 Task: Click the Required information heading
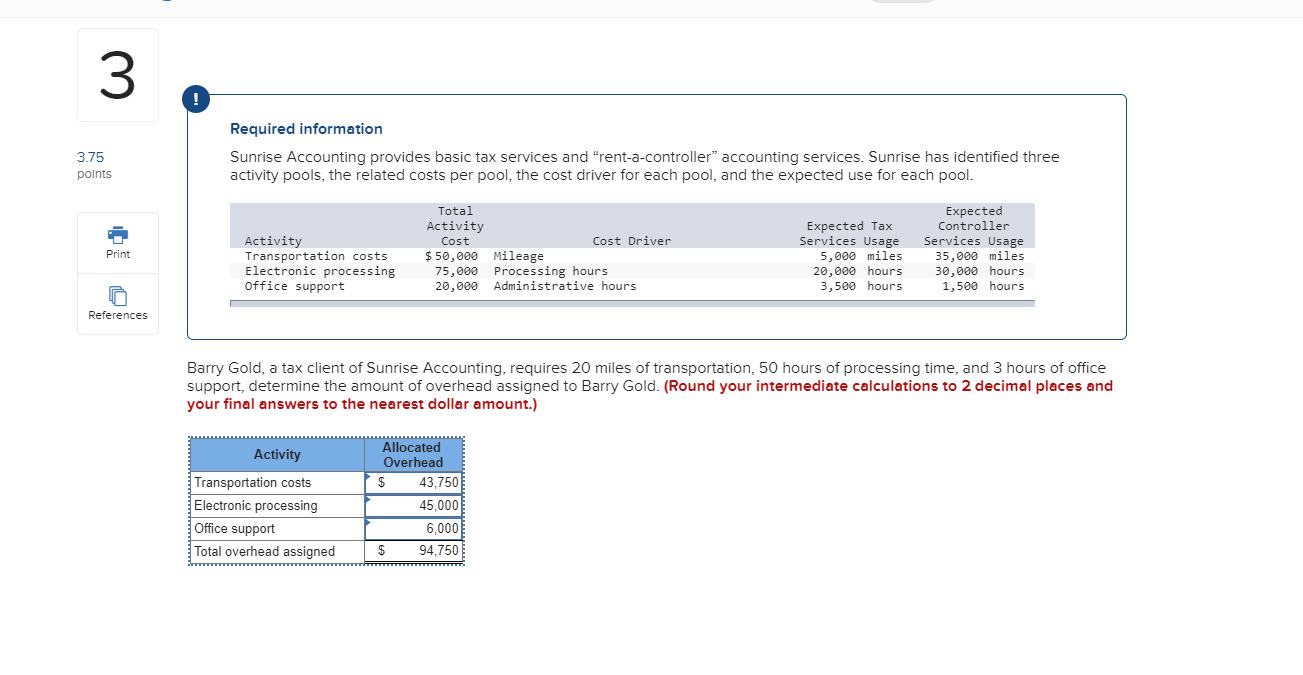pos(305,128)
